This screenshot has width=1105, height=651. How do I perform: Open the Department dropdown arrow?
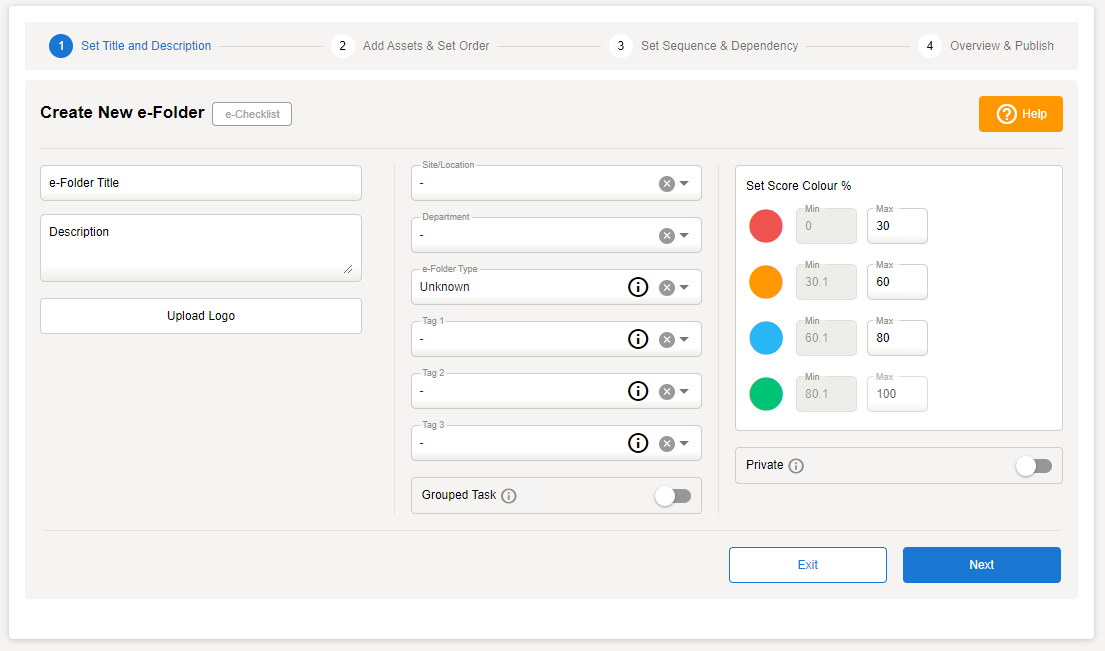coord(685,235)
